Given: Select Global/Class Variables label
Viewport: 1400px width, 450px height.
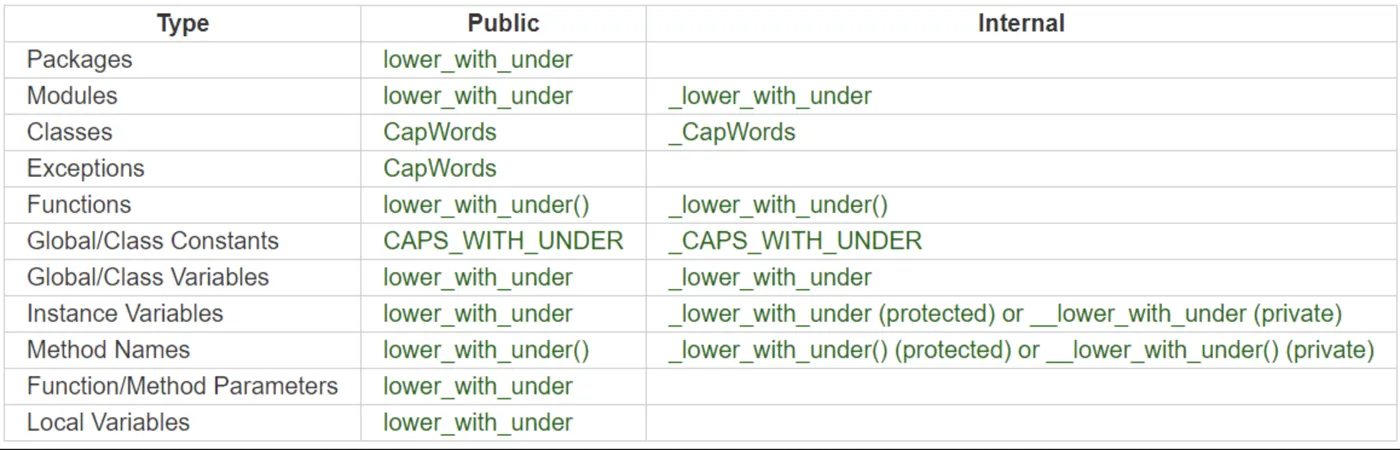Looking at the screenshot, I should [148, 277].
